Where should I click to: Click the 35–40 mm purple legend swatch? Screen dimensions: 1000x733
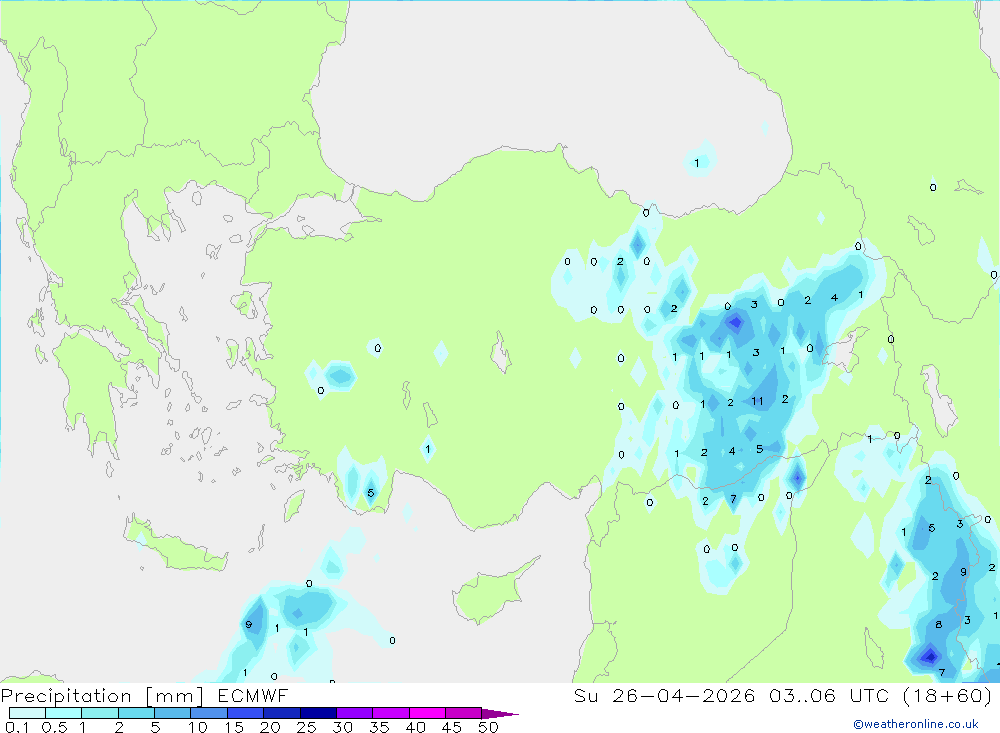point(391,713)
